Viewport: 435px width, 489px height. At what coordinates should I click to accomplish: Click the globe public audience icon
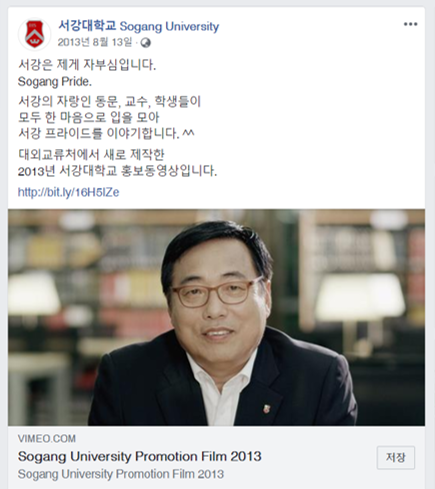point(145,43)
